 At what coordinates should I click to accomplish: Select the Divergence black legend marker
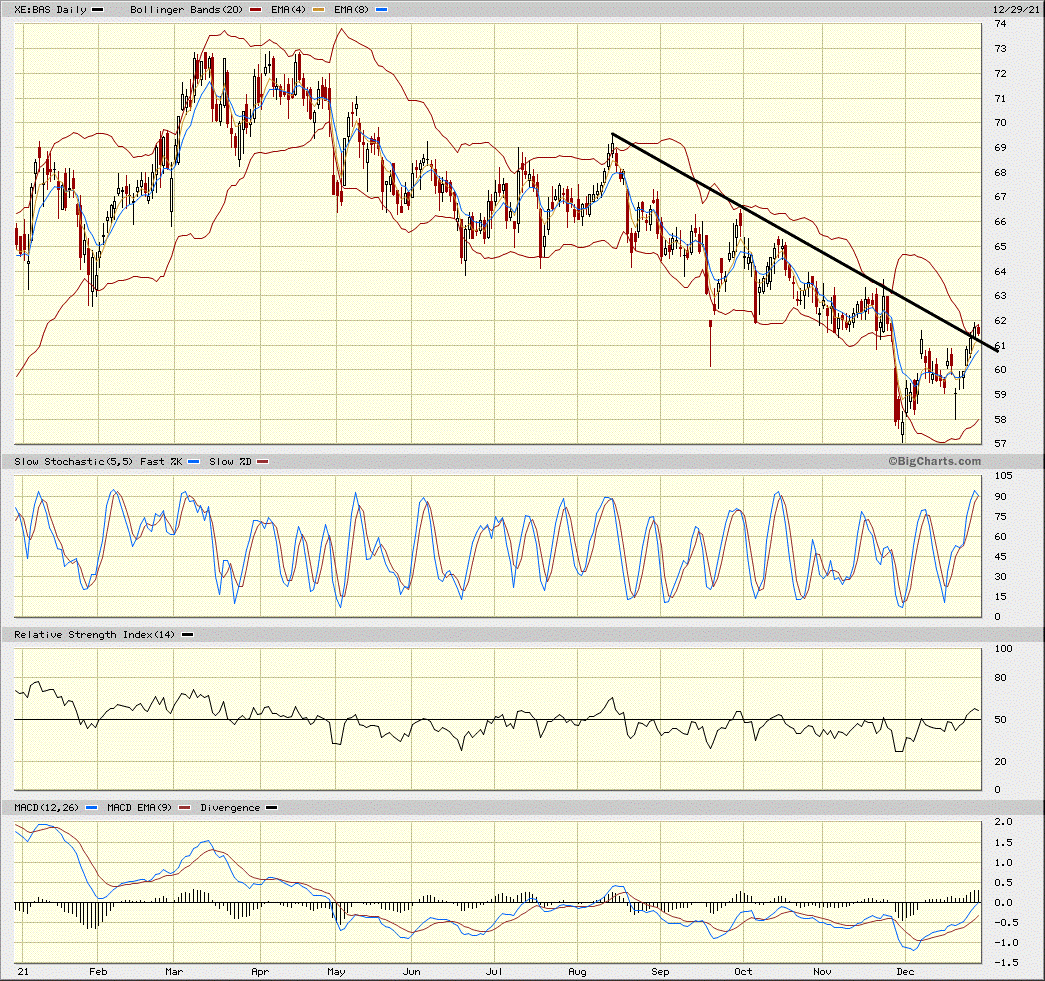270,807
